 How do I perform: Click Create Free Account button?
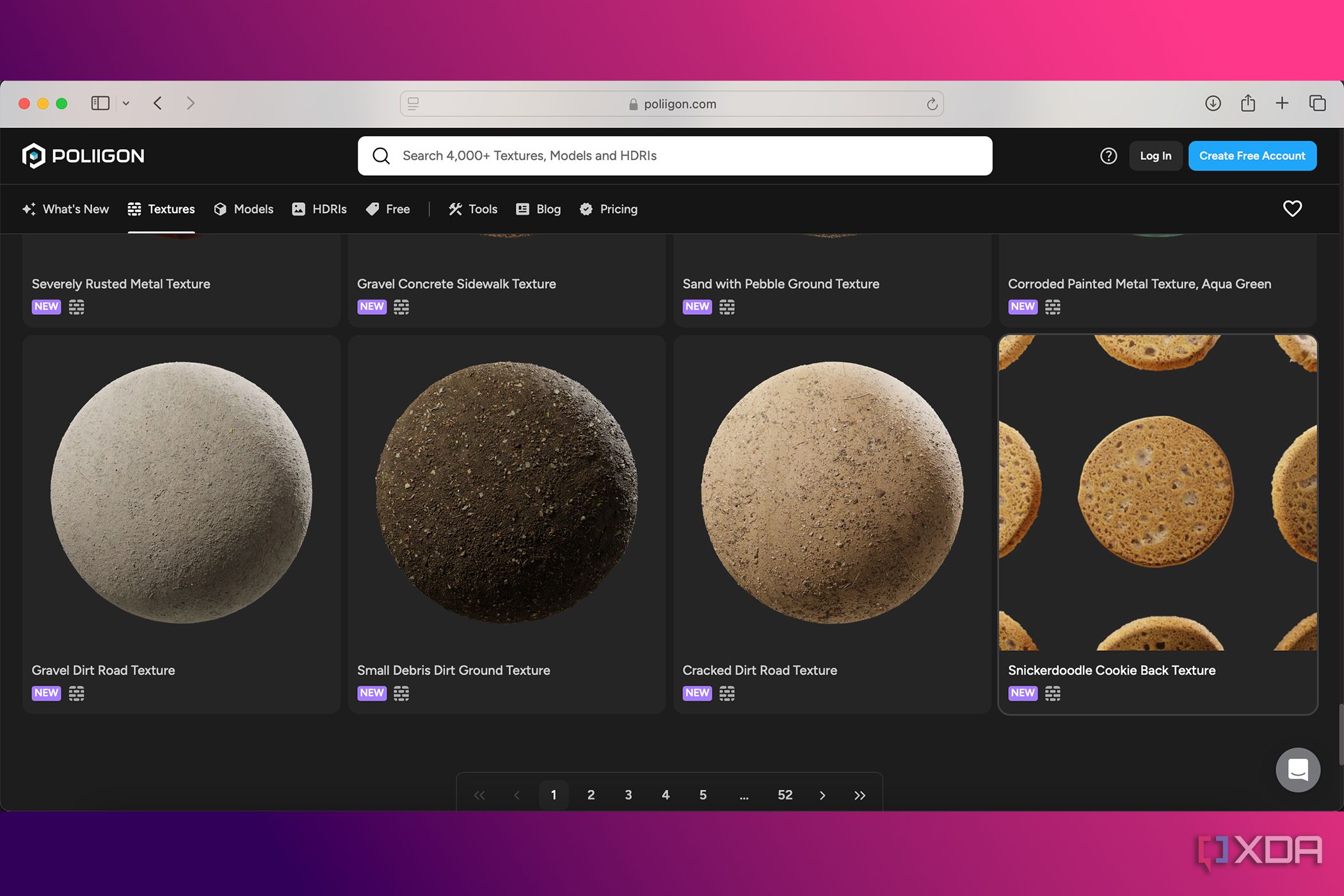(x=1252, y=156)
